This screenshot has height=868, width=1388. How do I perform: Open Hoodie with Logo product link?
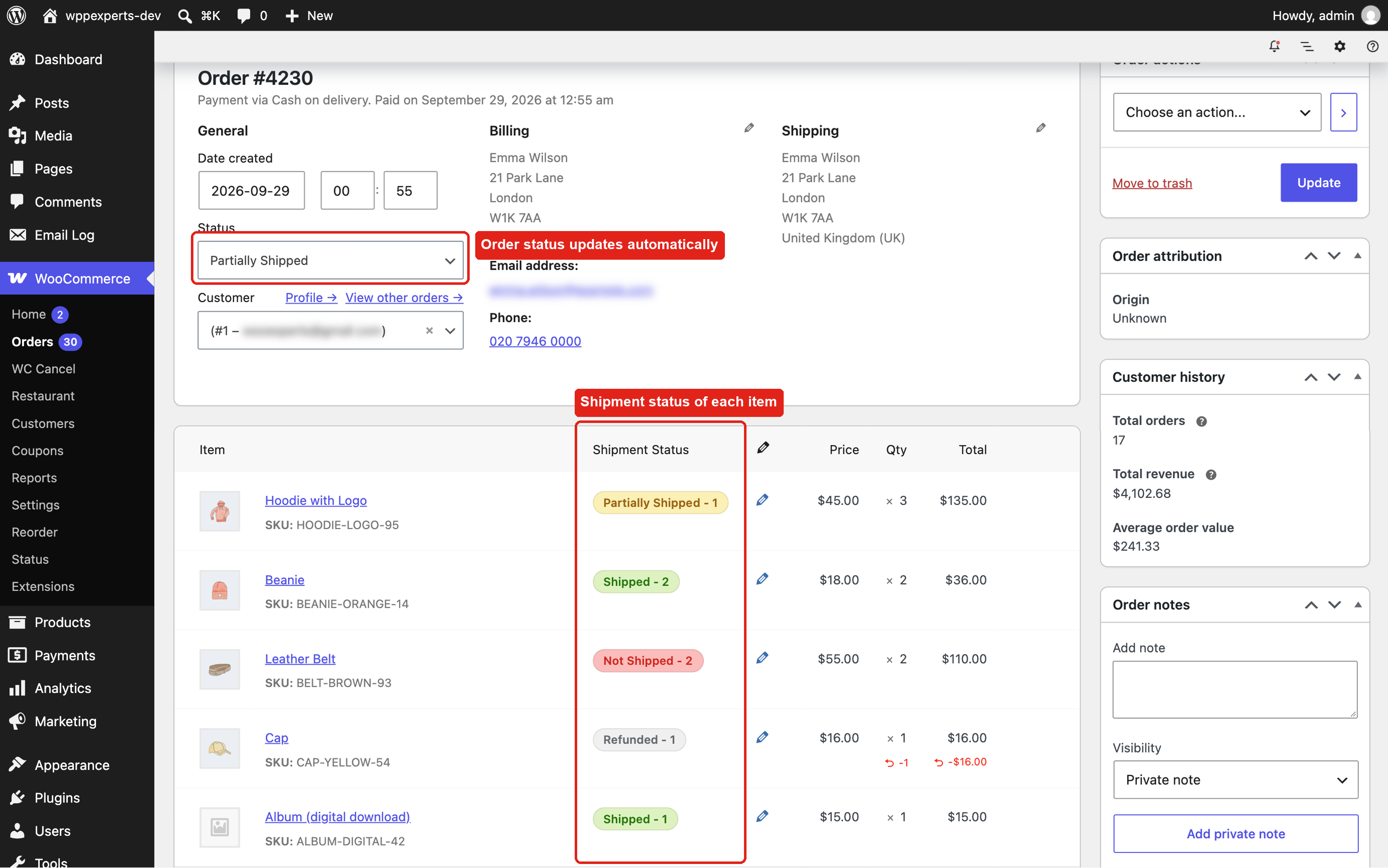(x=315, y=501)
